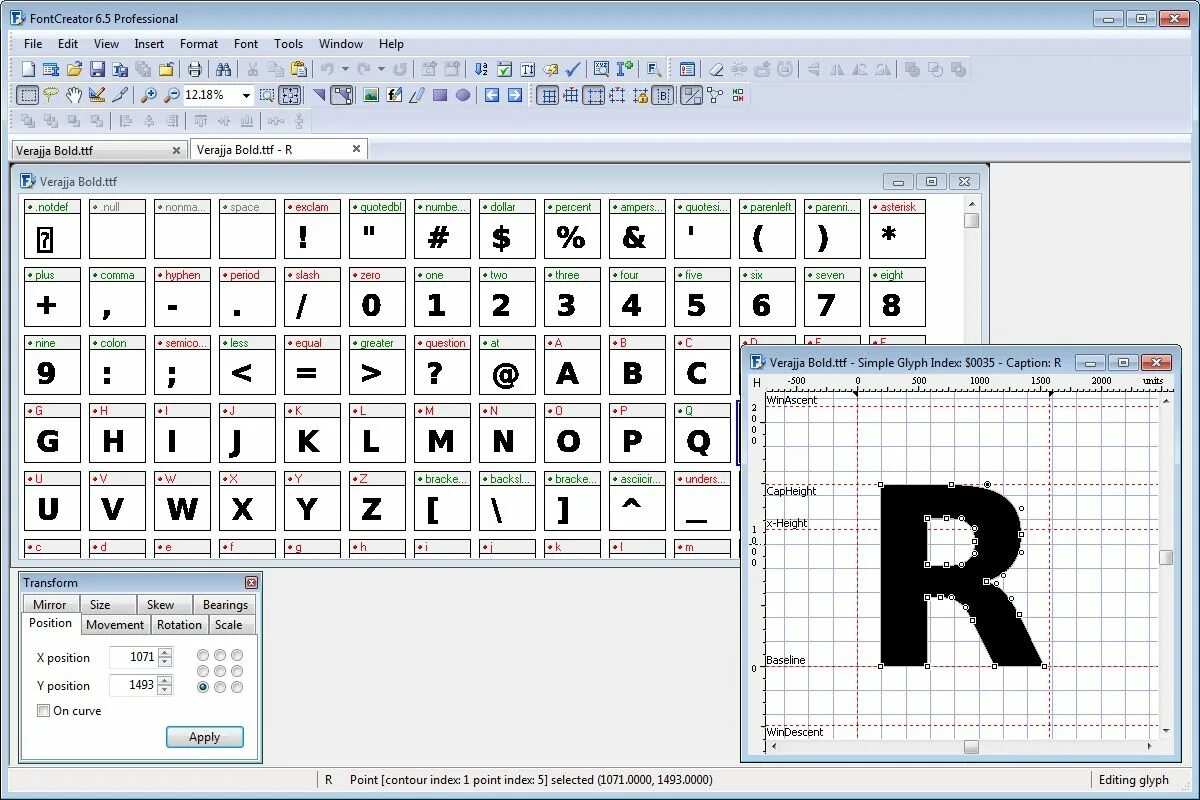This screenshot has width=1200, height=800.
Task: Select the Hand panning tool
Action: point(73,95)
